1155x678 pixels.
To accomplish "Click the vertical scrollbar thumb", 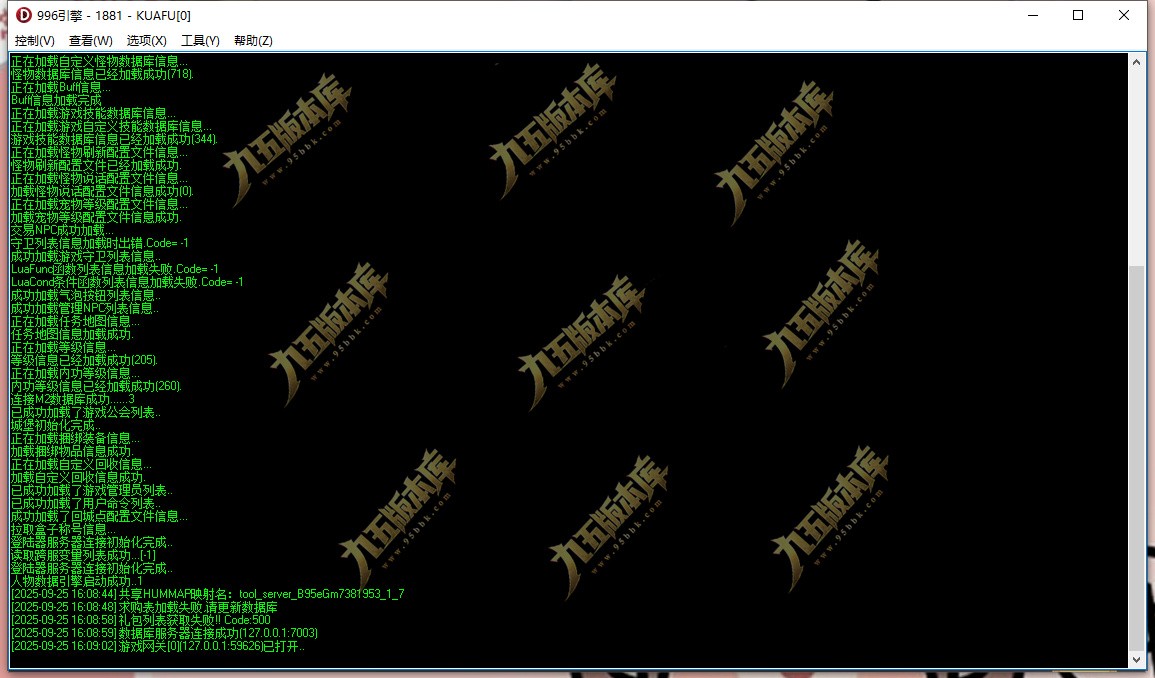I will click(1137, 458).
